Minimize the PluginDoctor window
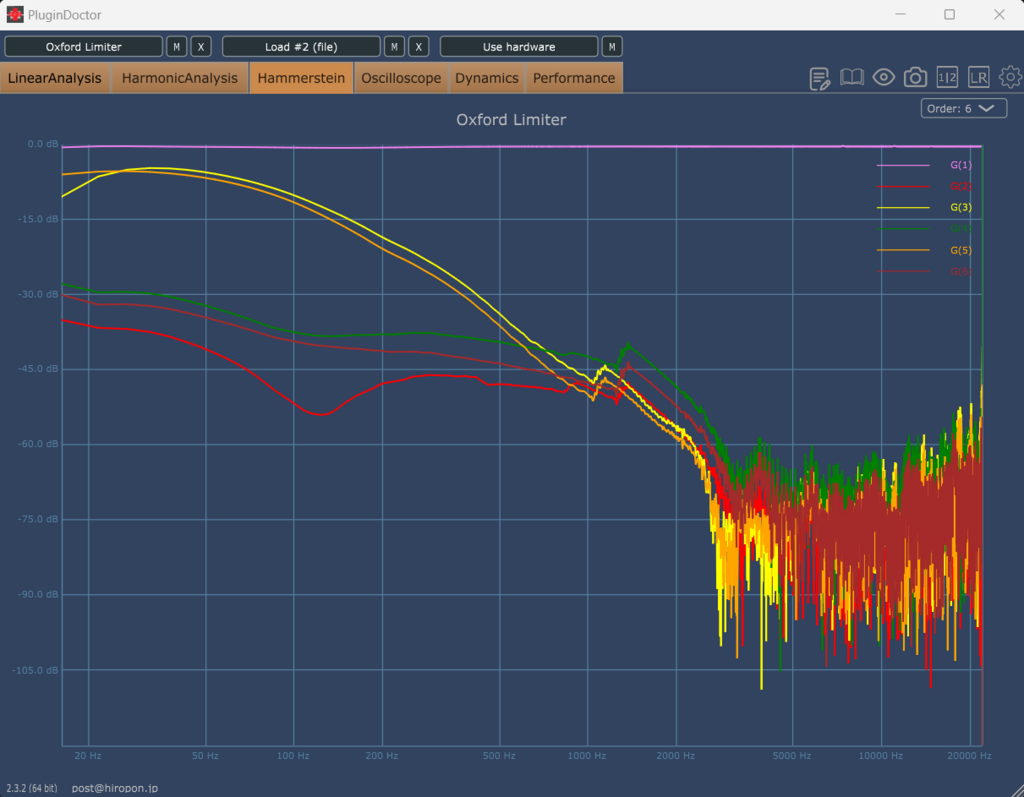This screenshot has height=797, width=1024. (x=900, y=14)
